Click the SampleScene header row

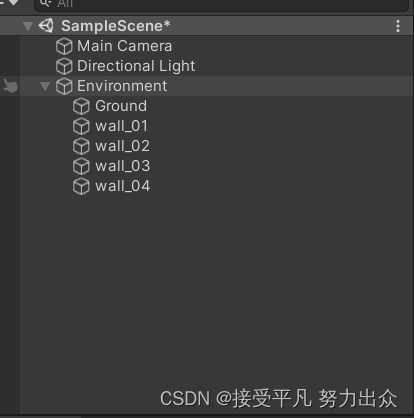207,26
